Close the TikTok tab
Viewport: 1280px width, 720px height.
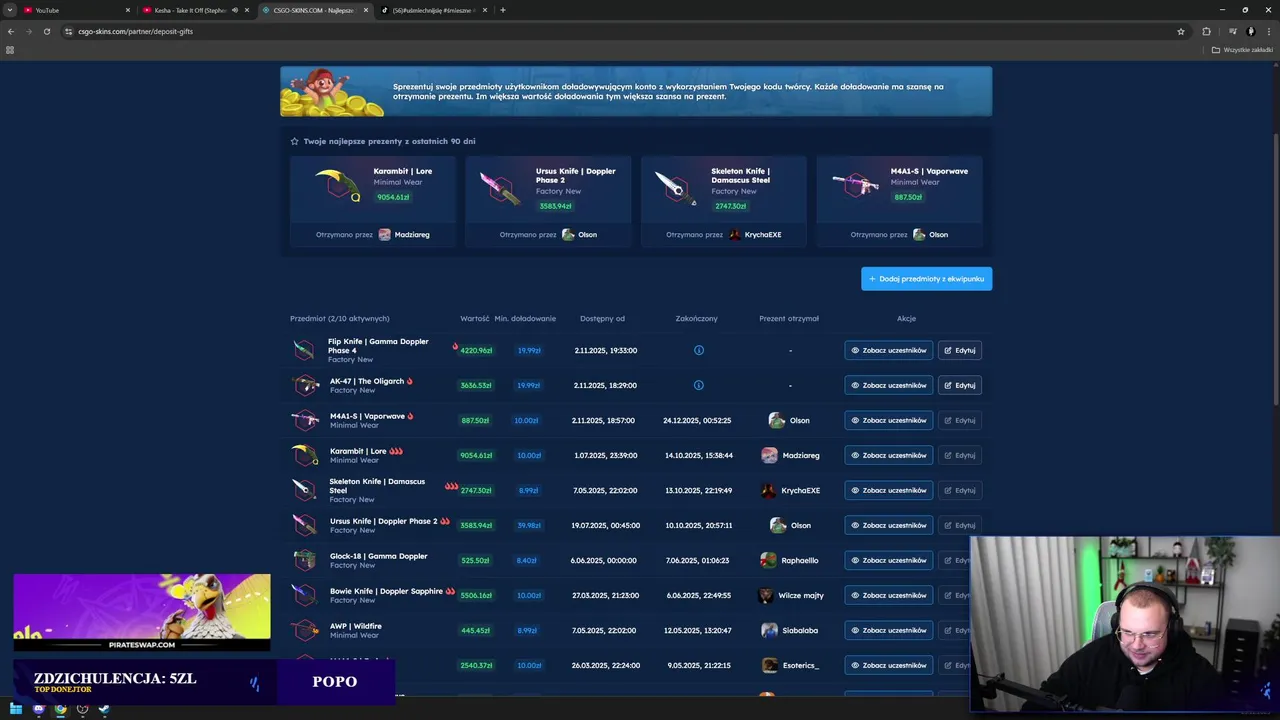pyautogui.click(x=485, y=10)
